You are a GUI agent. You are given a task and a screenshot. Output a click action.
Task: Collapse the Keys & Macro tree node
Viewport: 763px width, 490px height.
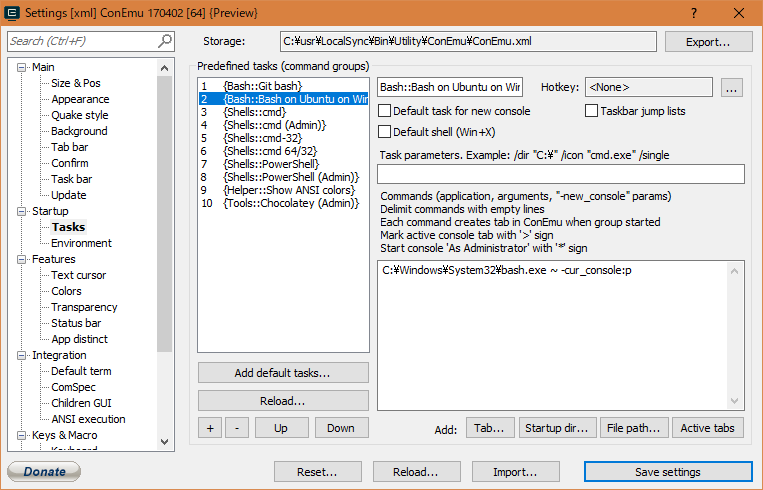coord(21,435)
